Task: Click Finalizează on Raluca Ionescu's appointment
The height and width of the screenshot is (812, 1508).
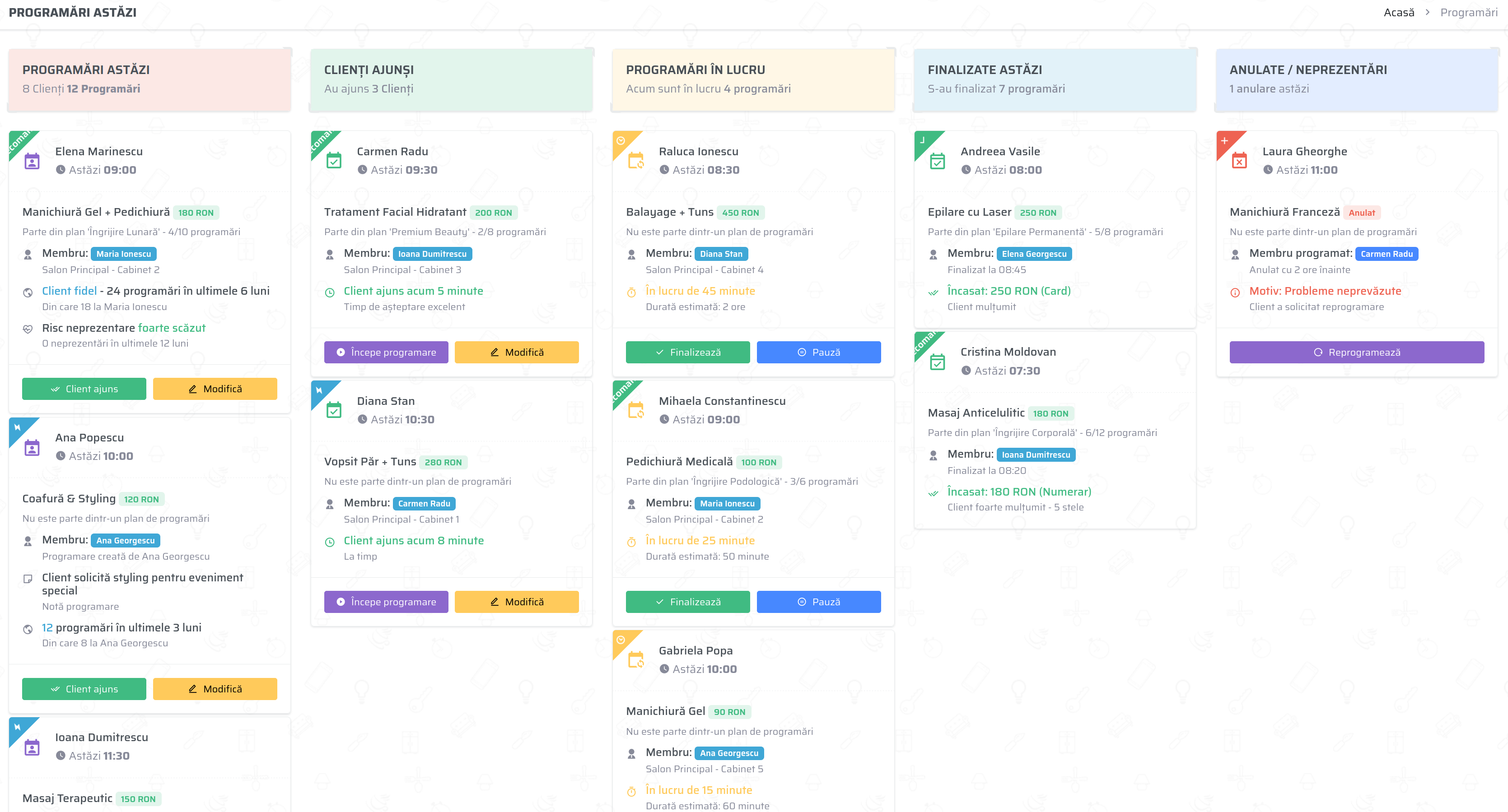Action: click(687, 352)
